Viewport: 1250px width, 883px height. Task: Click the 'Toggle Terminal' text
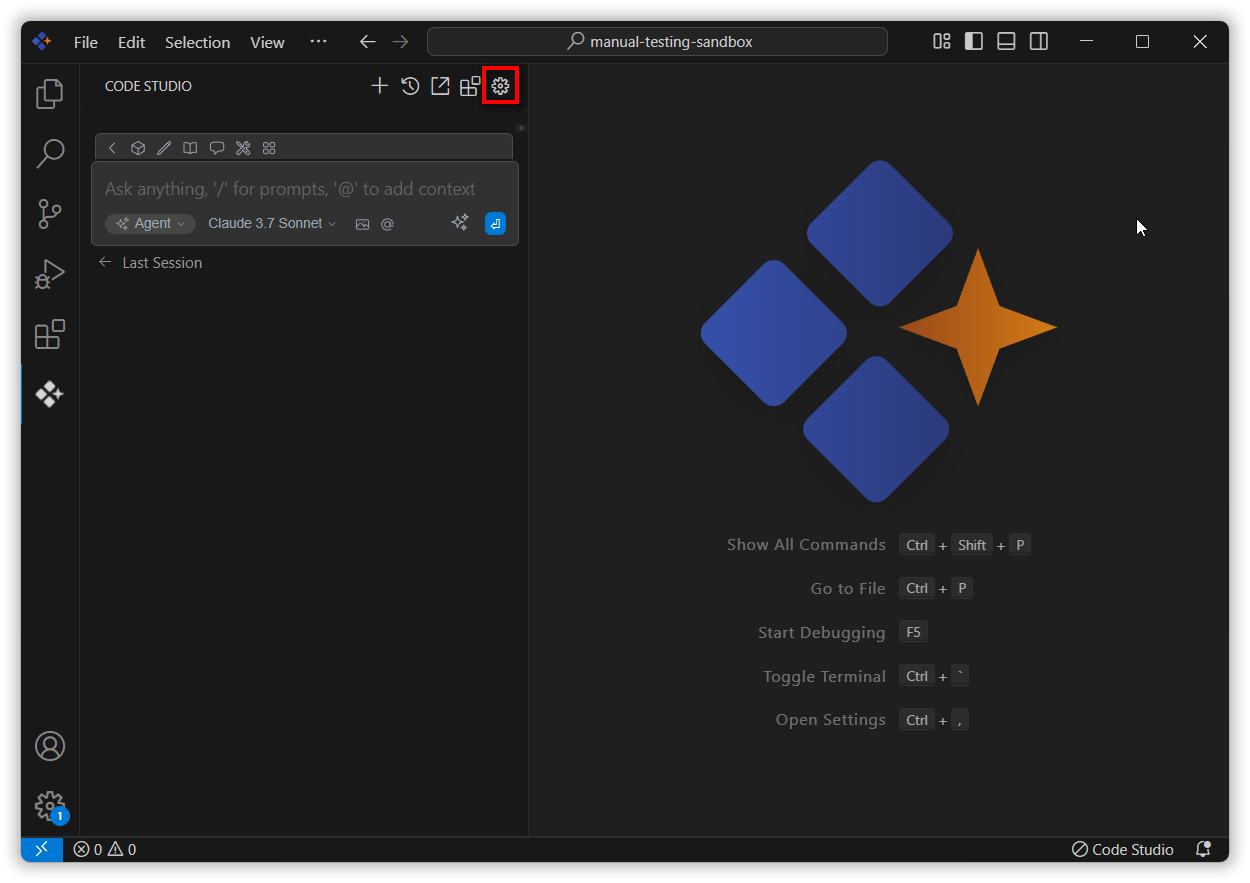coord(824,677)
